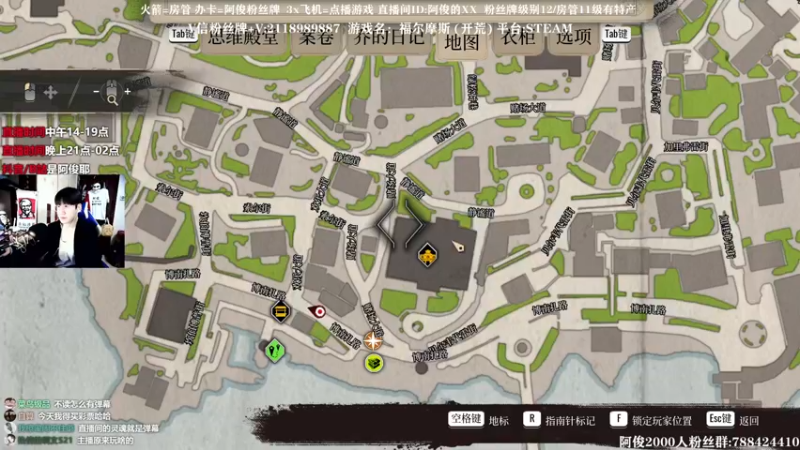Click the streamer webcam thumbnail
Viewport: 800px width, 450px height.
click(62, 220)
